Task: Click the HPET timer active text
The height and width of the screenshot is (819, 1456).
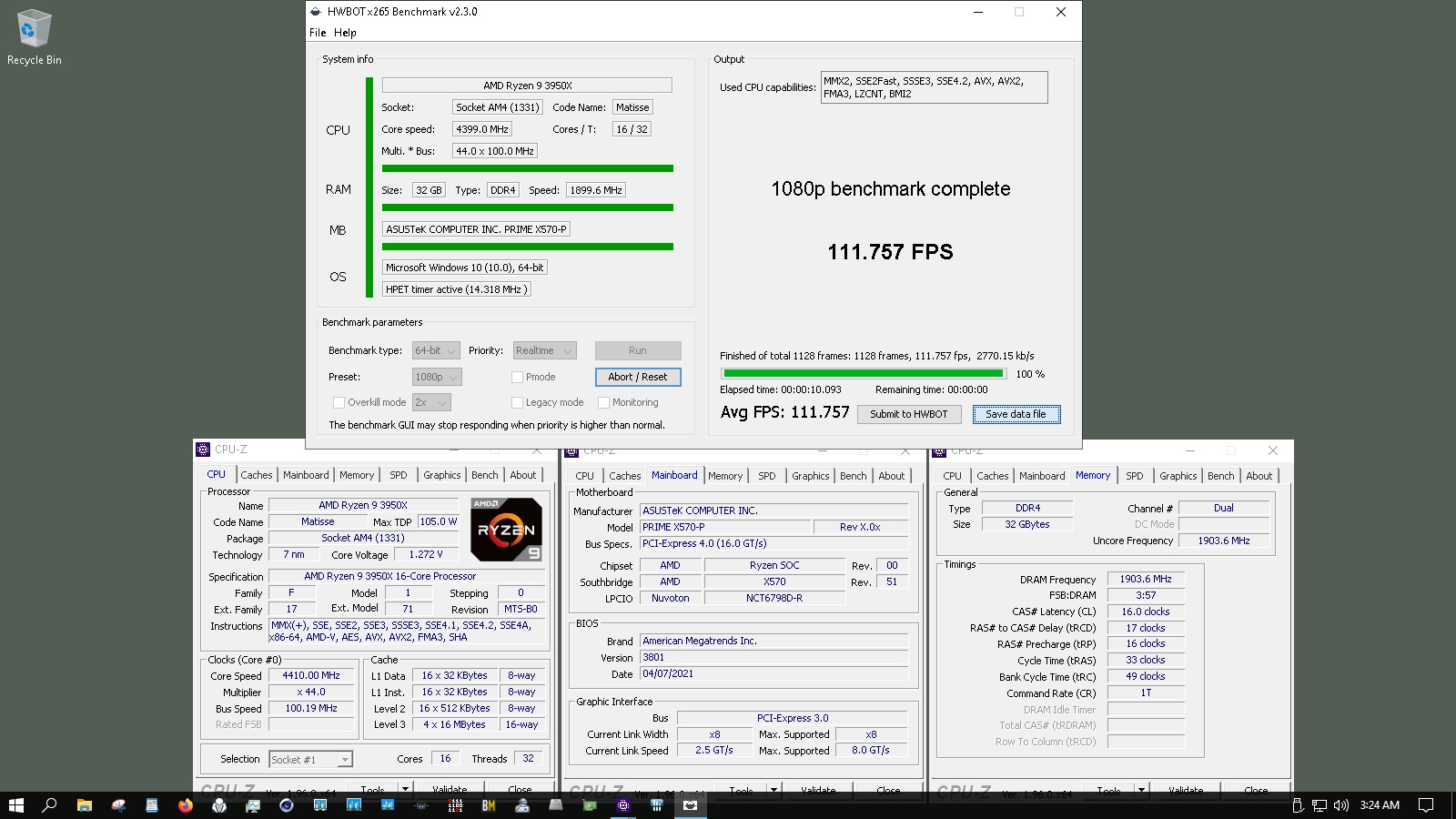Action: 456,289
